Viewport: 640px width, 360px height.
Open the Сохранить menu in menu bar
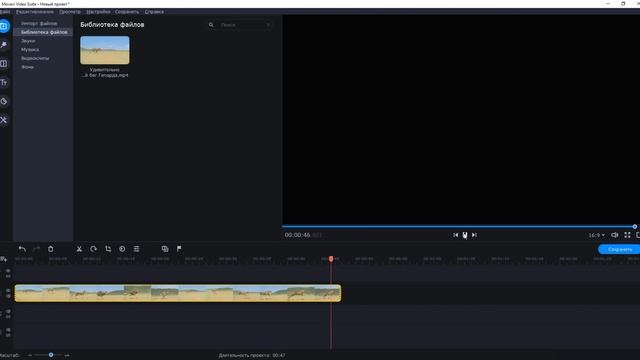[127, 12]
